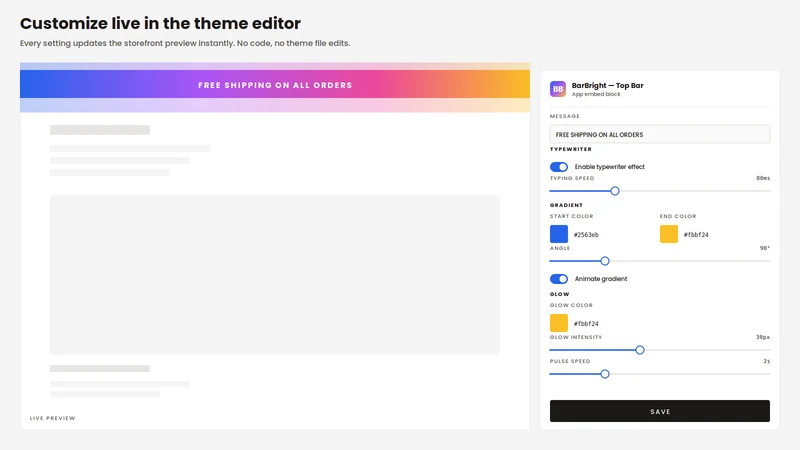The image size is (800, 450).
Task: Open the yellow End Color swatch
Action: (x=668, y=234)
